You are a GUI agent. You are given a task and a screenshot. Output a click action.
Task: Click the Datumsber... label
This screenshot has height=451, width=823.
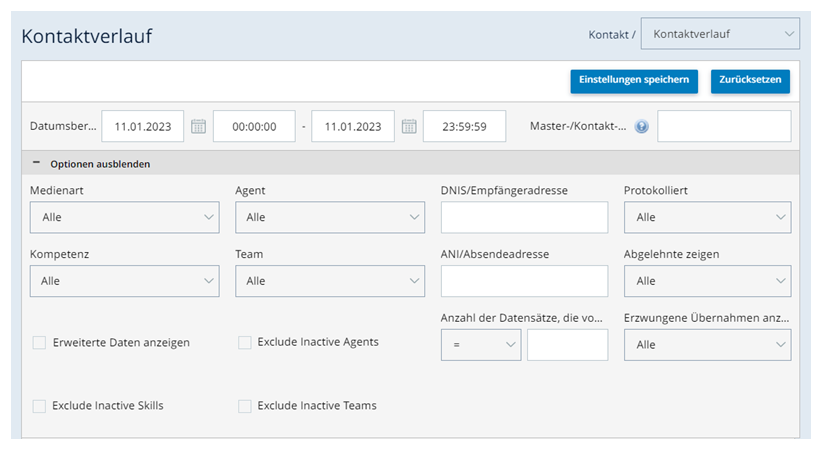pos(63,126)
